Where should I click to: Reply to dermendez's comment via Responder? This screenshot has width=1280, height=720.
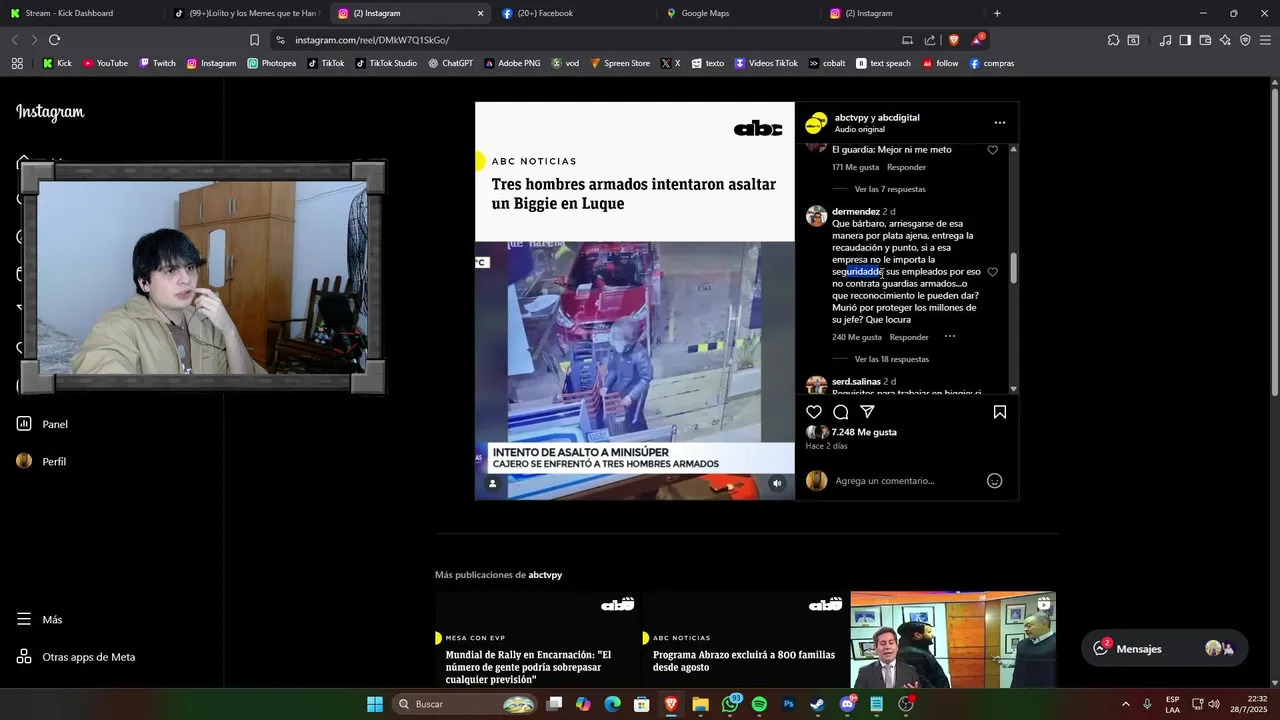point(909,337)
